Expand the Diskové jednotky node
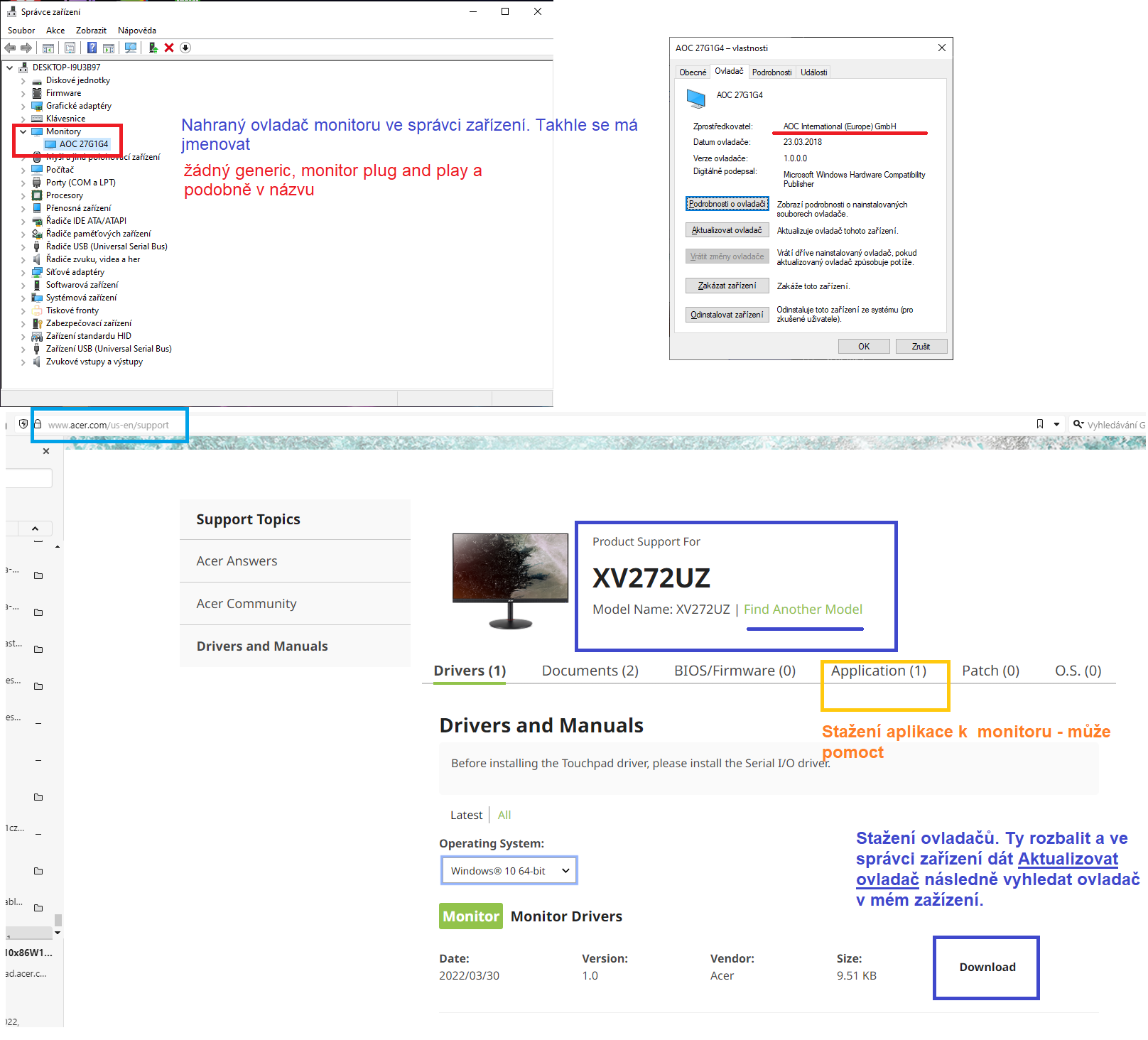 [x=23, y=80]
